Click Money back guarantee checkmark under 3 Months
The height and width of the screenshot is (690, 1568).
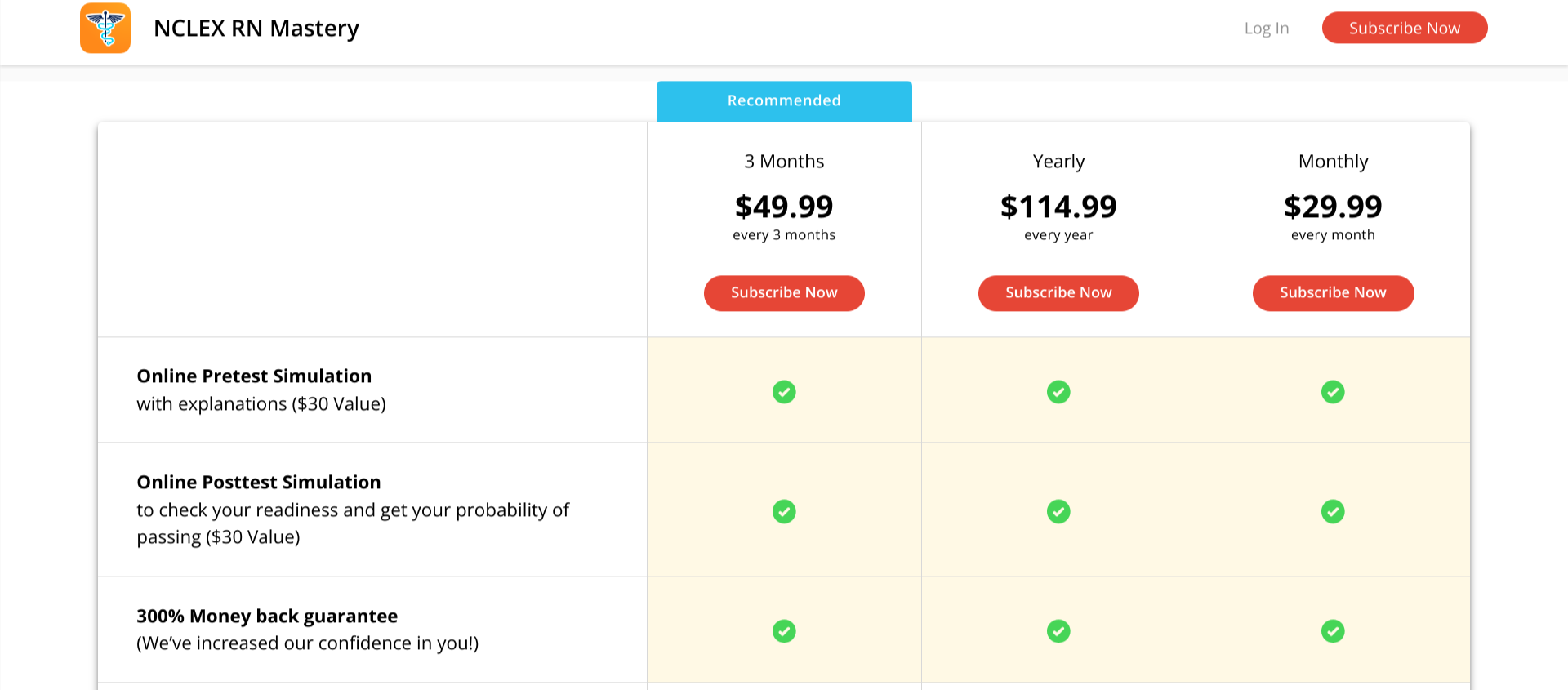click(784, 631)
